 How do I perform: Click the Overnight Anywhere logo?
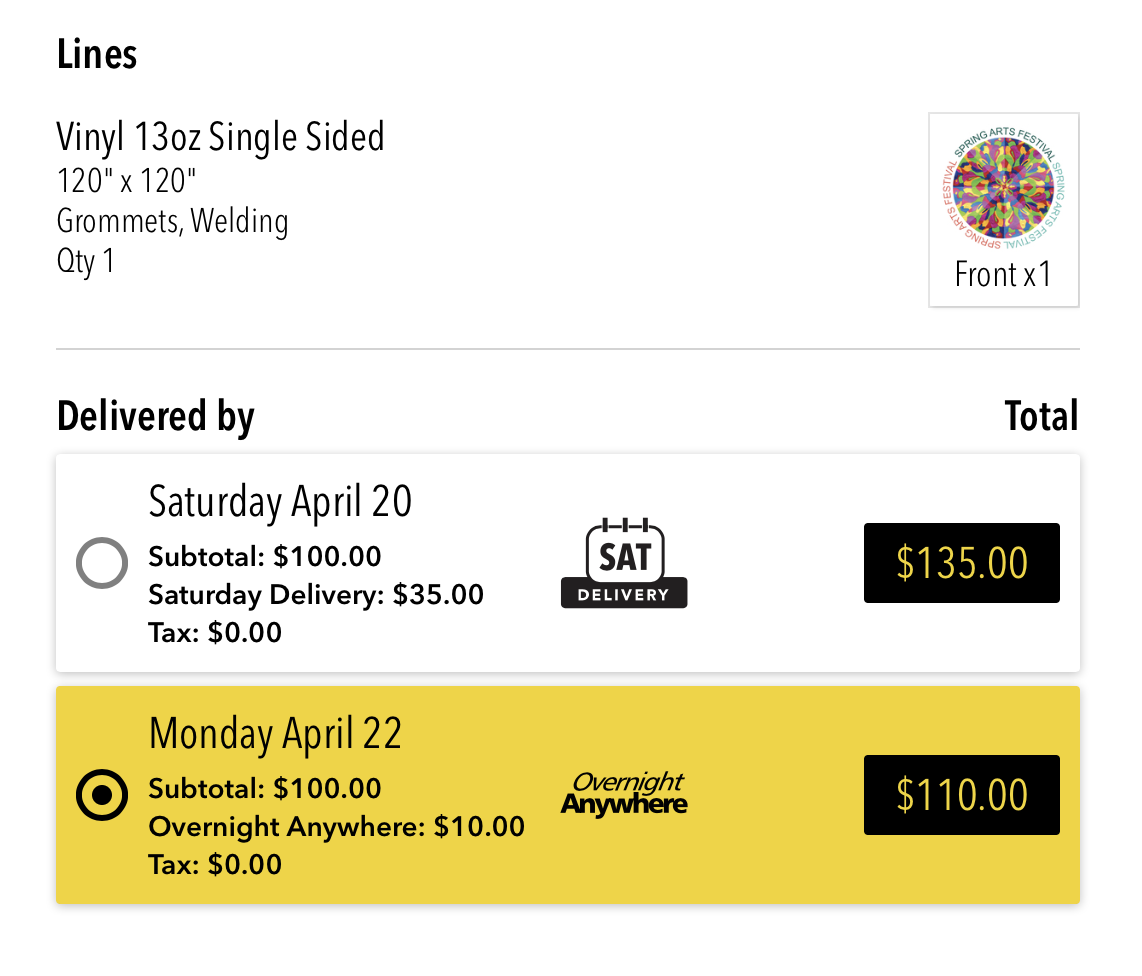click(x=624, y=793)
